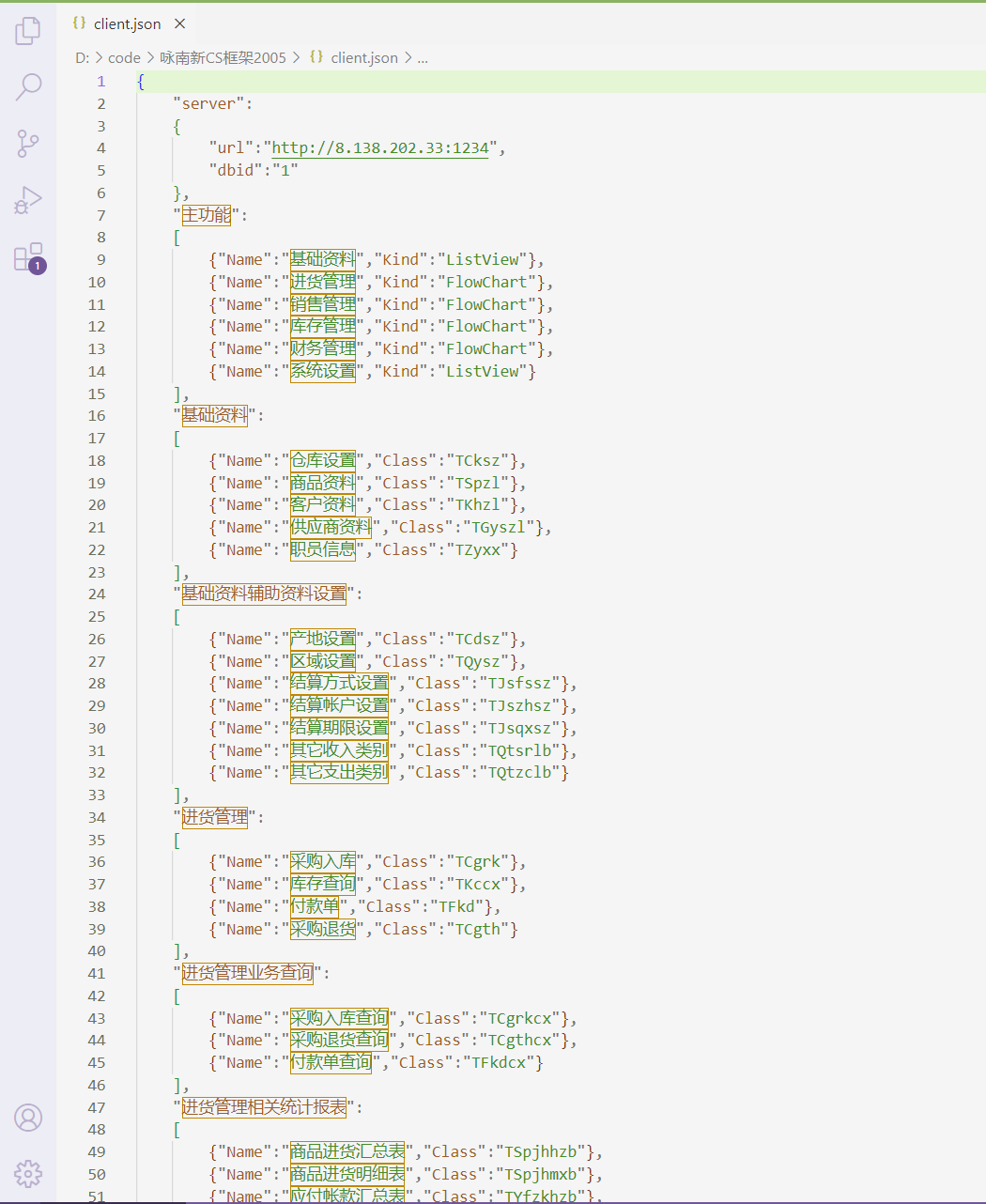Screen dimensions: 986x1204
Task: Click the "TSpjhmxb" class value
Action: (x=541, y=1174)
